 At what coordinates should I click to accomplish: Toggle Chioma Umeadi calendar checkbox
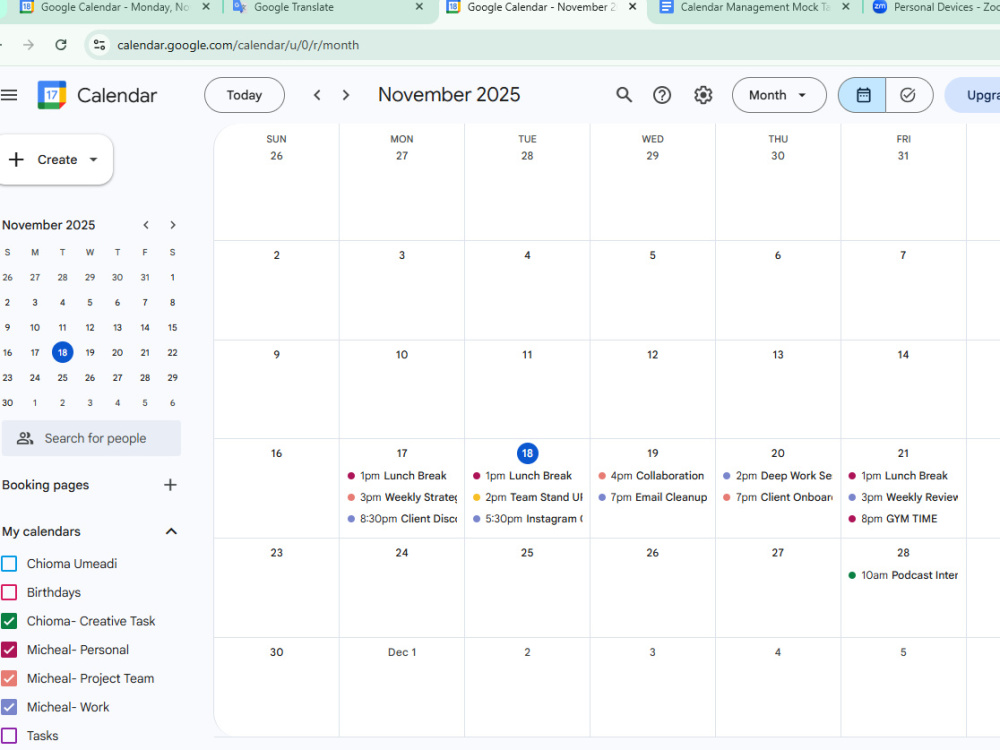[x=9, y=564]
